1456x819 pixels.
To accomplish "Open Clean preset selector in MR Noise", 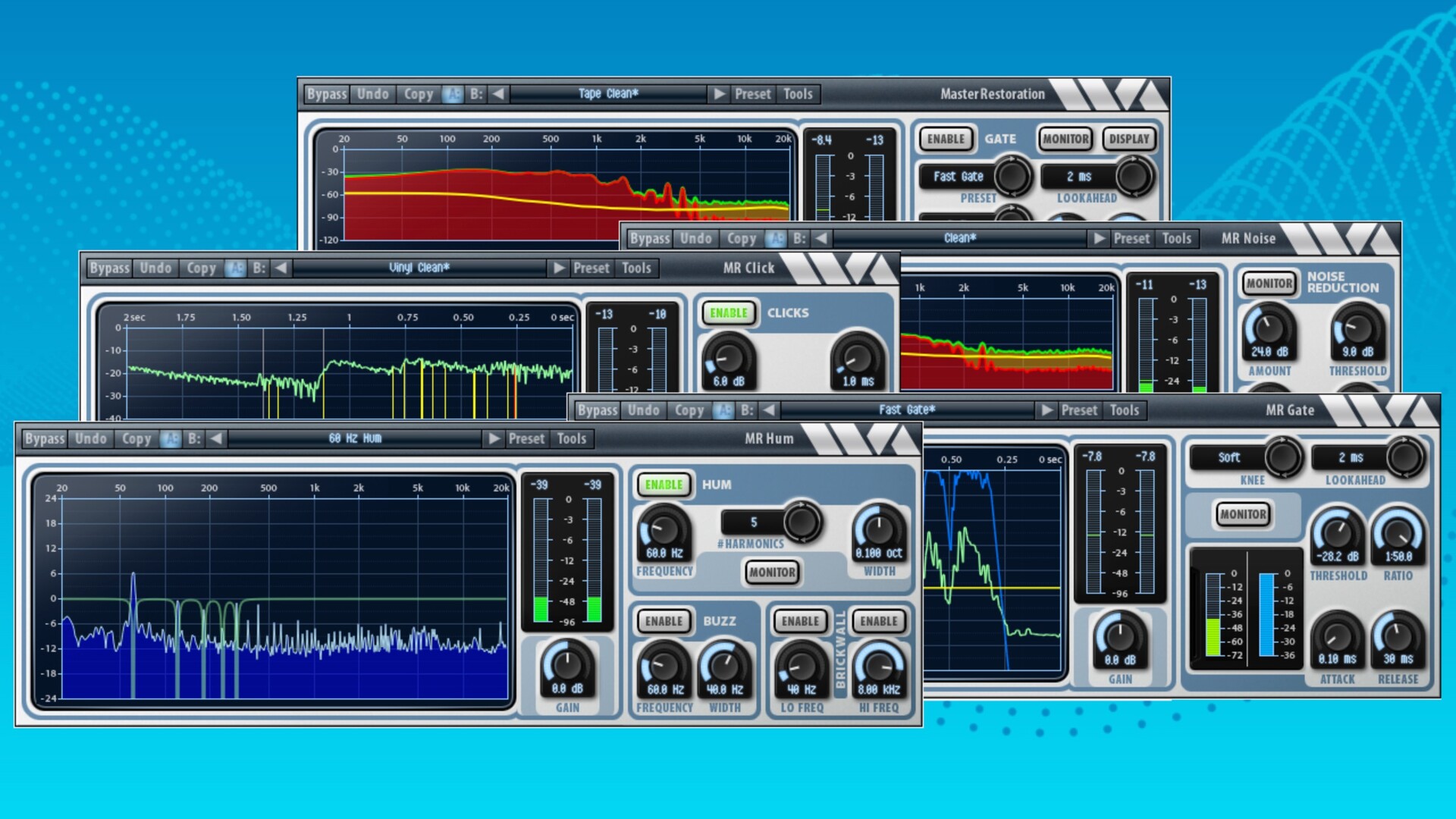I will click(959, 238).
